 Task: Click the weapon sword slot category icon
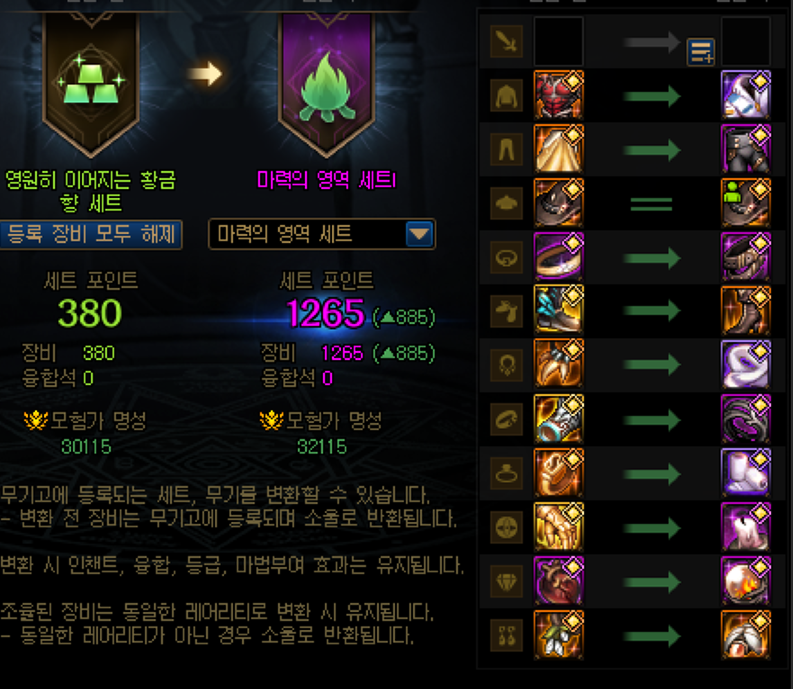coord(506,41)
